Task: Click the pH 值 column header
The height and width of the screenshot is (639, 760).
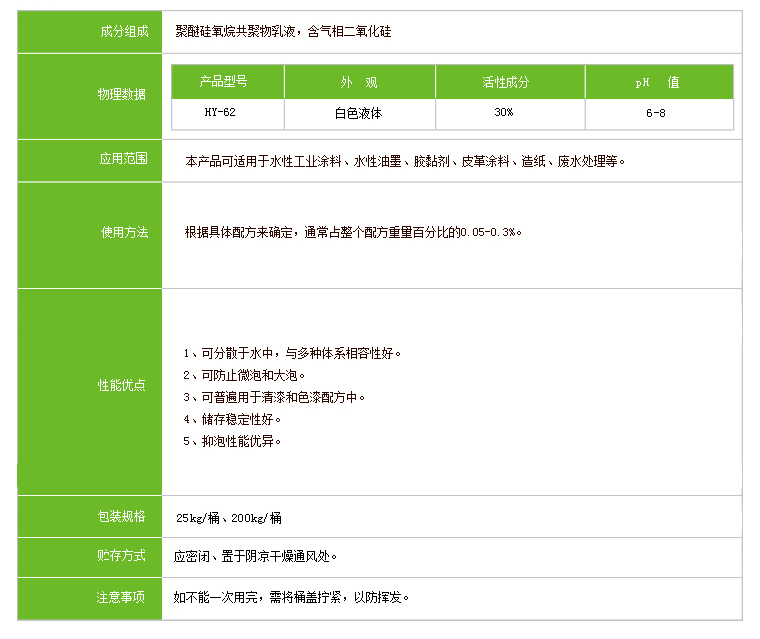Action: (658, 83)
